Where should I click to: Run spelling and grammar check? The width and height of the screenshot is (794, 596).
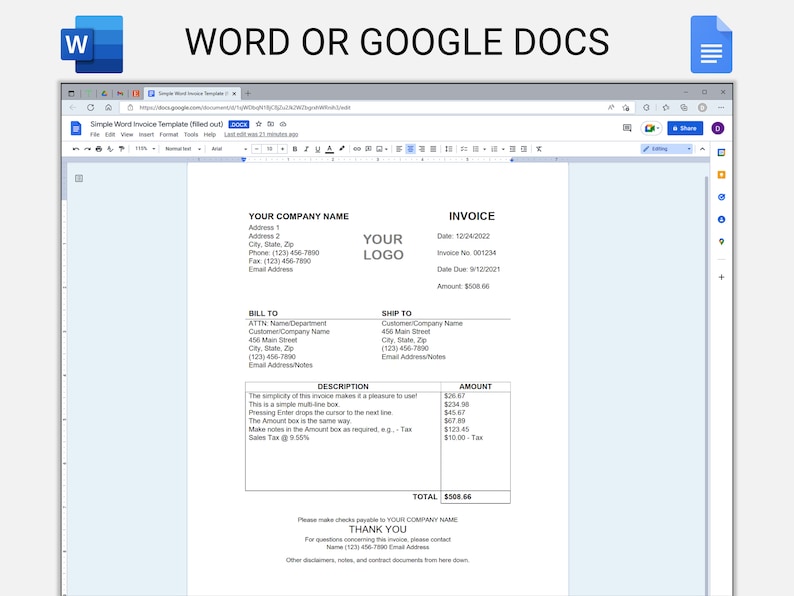pos(110,149)
